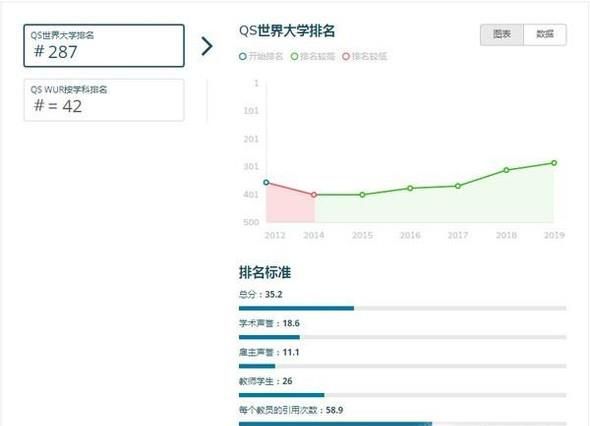Click the 学术声誉：18.6 label
The image size is (590, 426).
[x=269, y=323]
